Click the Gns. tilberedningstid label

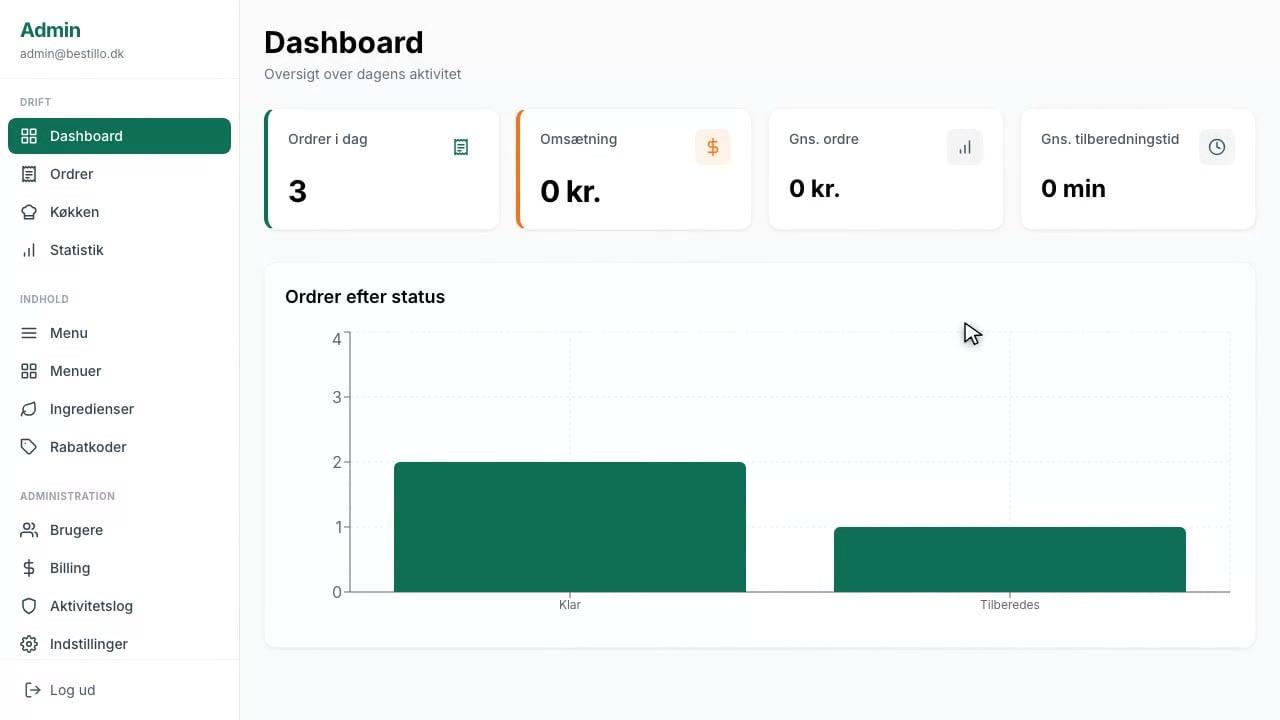point(1110,139)
